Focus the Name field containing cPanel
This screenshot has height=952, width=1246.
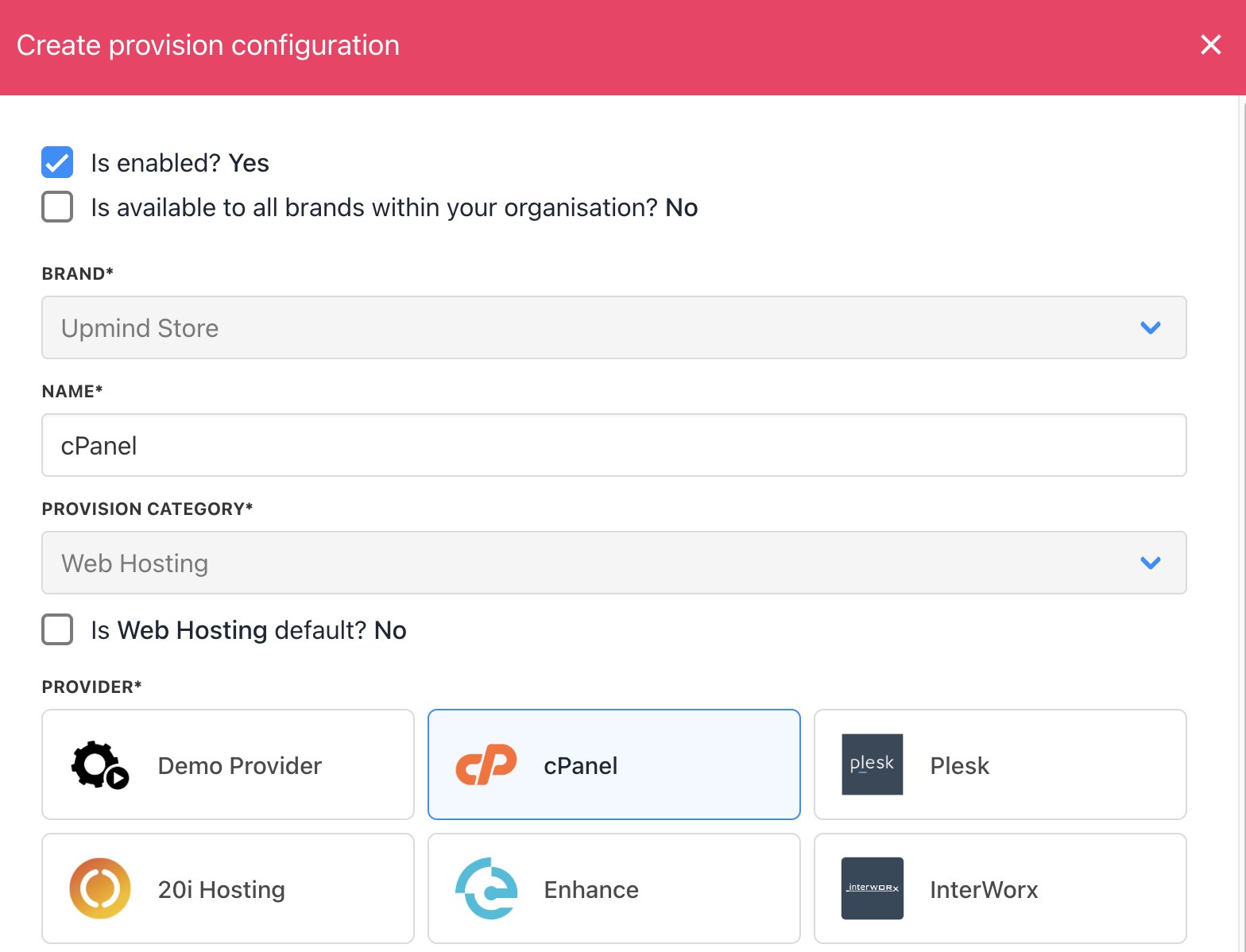tap(613, 445)
